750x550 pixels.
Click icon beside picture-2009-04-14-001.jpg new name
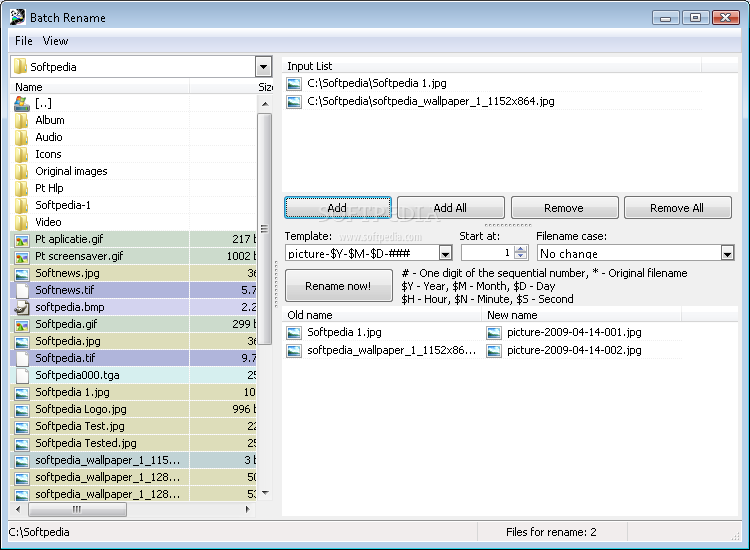pos(494,333)
